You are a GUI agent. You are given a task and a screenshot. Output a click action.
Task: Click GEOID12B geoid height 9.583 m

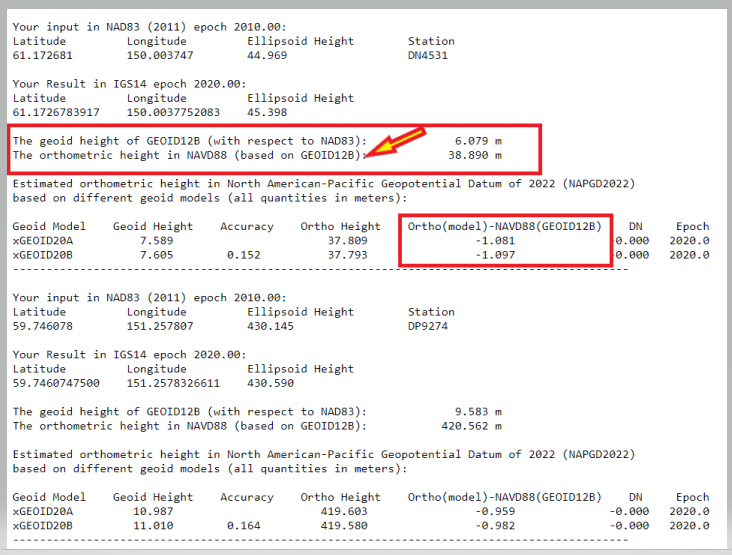(x=477, y=411)
